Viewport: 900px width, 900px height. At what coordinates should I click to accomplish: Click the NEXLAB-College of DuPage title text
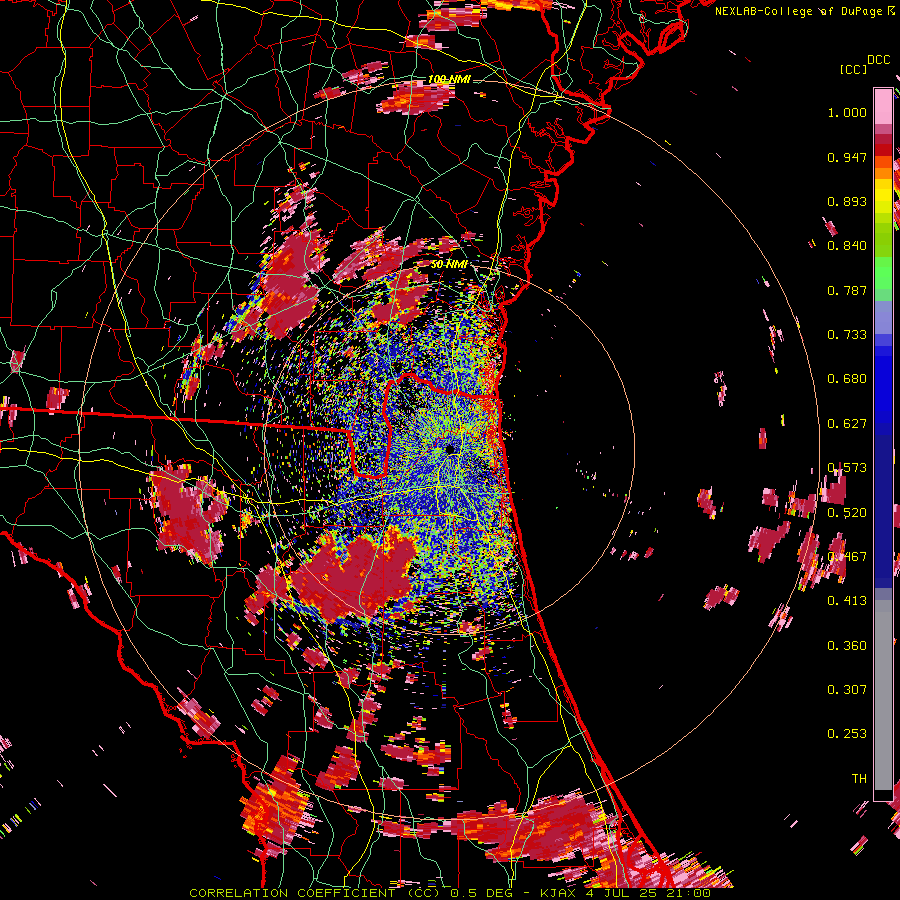point(799,11)
